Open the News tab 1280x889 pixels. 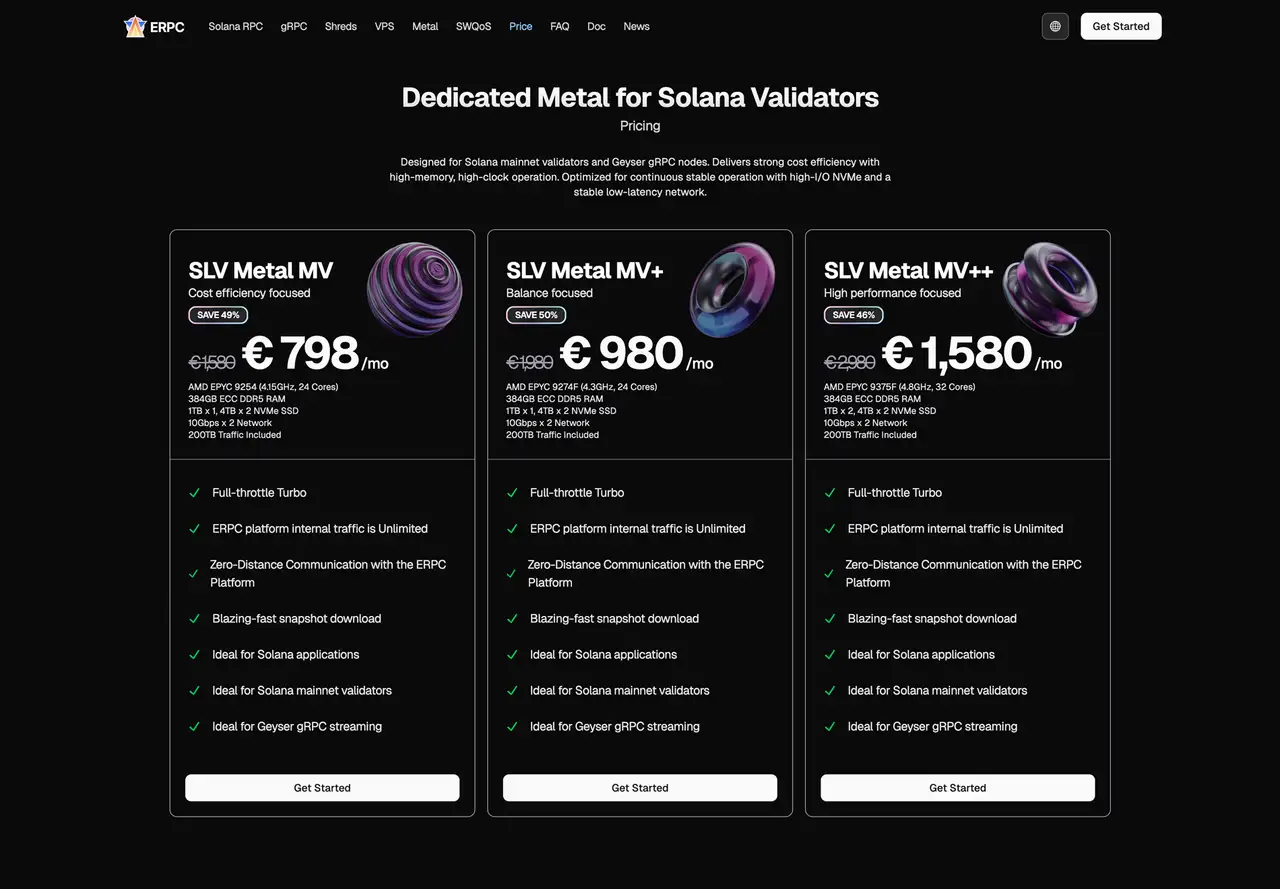tap(636, 26)
